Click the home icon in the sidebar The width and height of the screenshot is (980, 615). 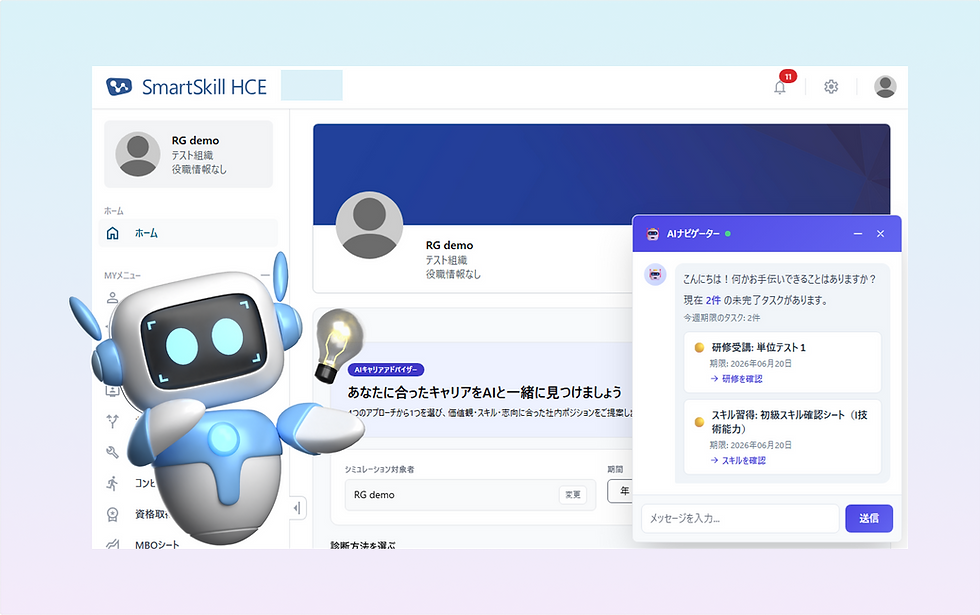tap(112, 233)
